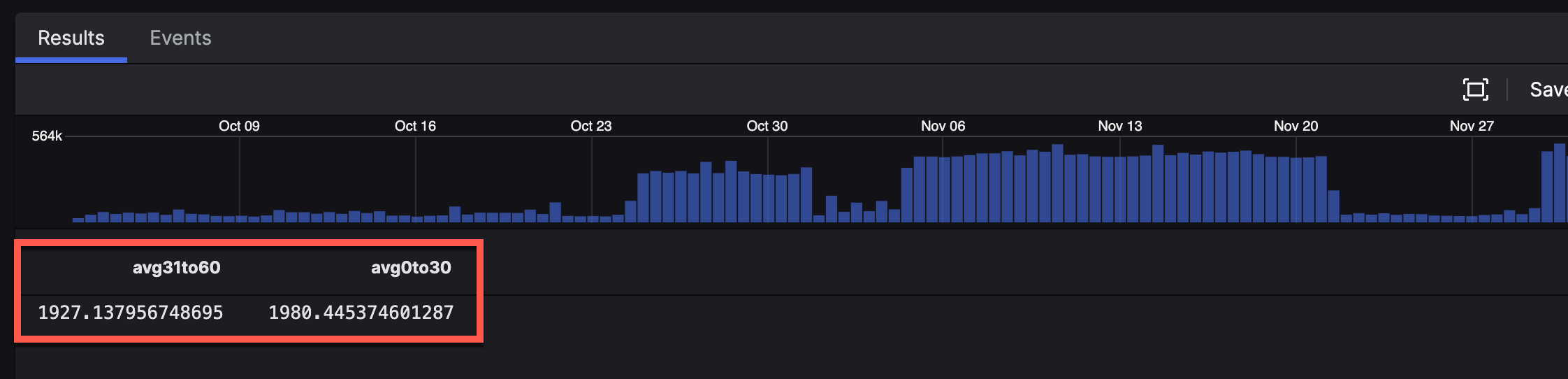Click the Nov 27 date marker
The width and height of the screenshot is (1568, 379).
click(x=1472, y=126)
